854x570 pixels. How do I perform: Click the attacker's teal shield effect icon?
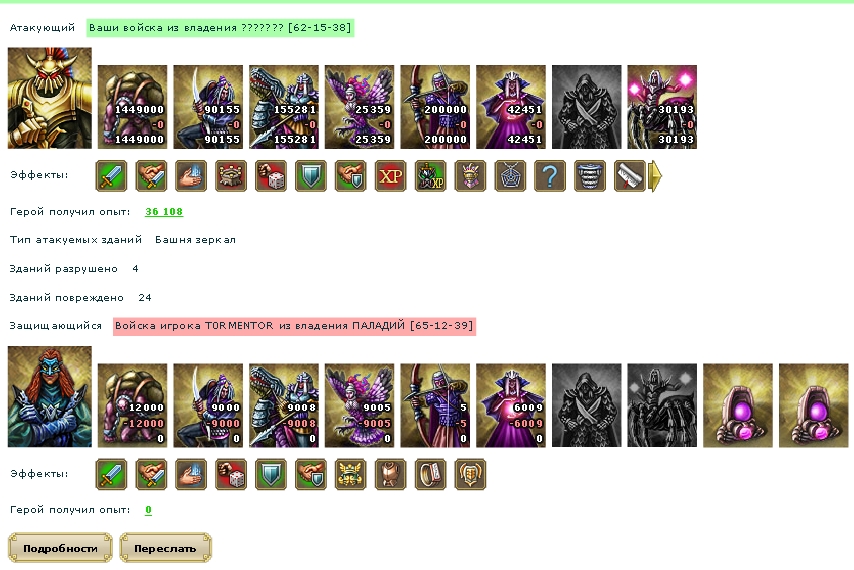(x=310, y=176)
